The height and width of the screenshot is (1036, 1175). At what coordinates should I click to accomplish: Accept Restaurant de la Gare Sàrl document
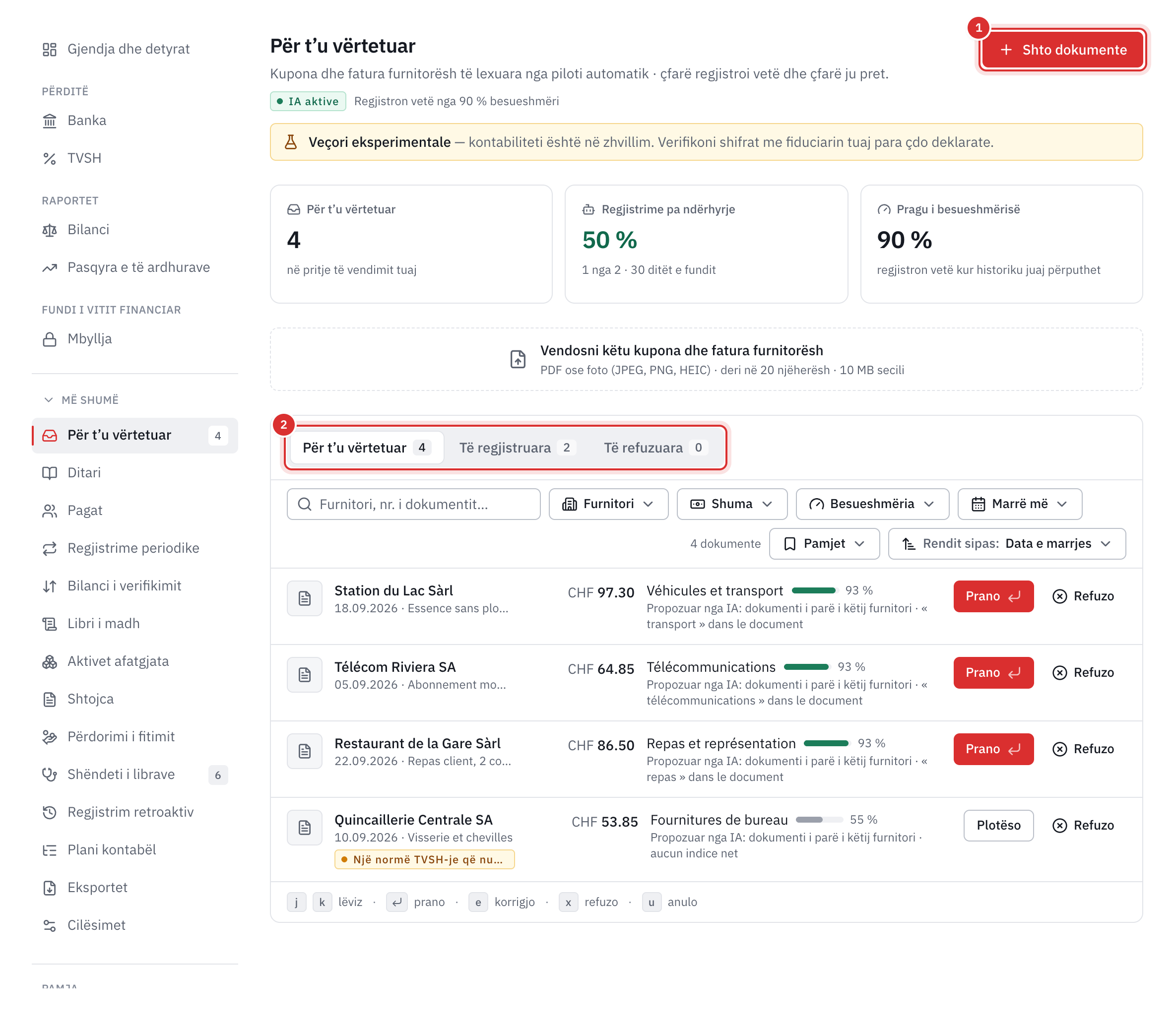click(x=993, y=749)
